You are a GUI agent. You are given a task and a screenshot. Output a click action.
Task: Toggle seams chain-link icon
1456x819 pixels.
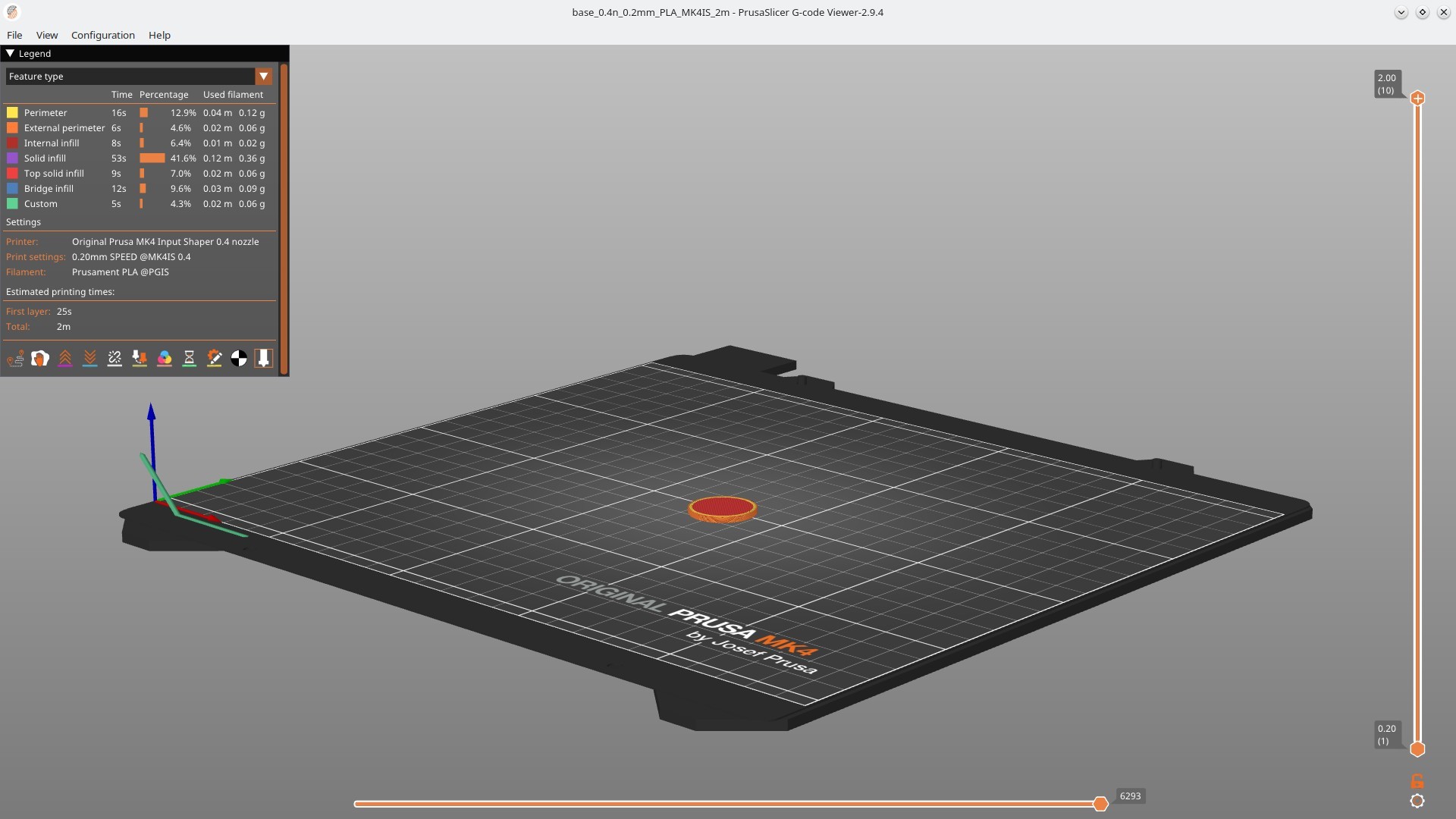pyautogui.click(x=115, y=358)
